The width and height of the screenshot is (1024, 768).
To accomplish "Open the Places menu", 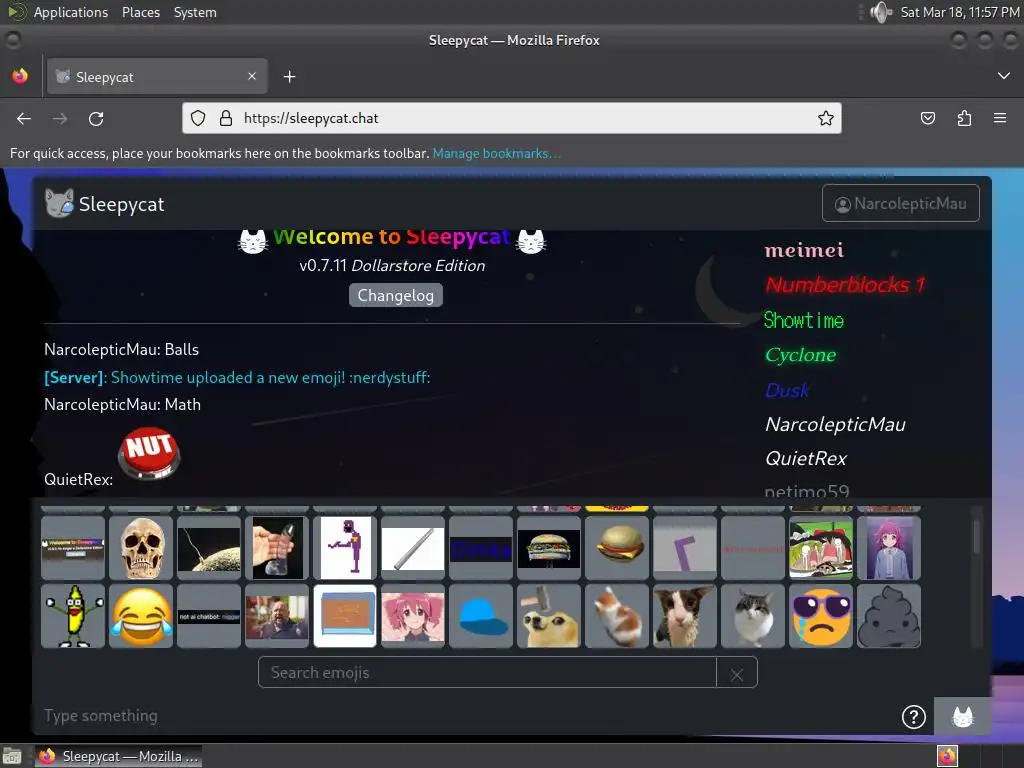I will point(141,12).
